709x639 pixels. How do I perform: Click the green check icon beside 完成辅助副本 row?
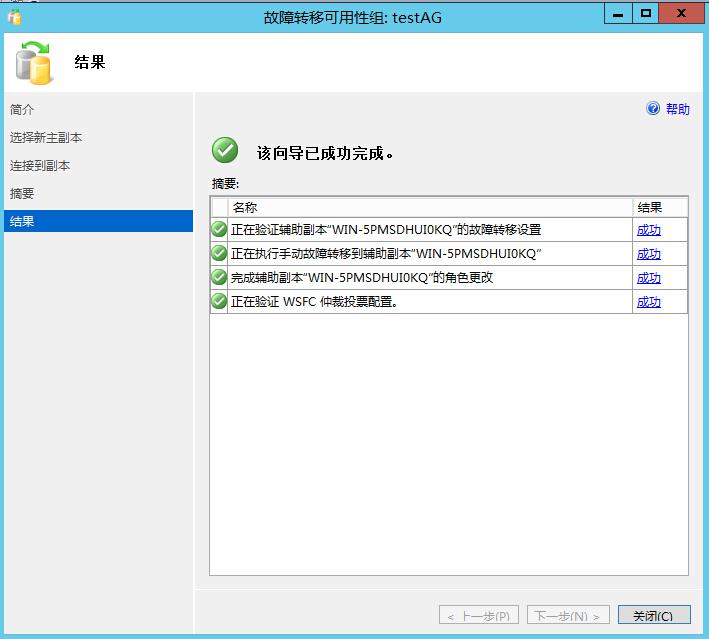pyautogui.click(x=219, y=277)
